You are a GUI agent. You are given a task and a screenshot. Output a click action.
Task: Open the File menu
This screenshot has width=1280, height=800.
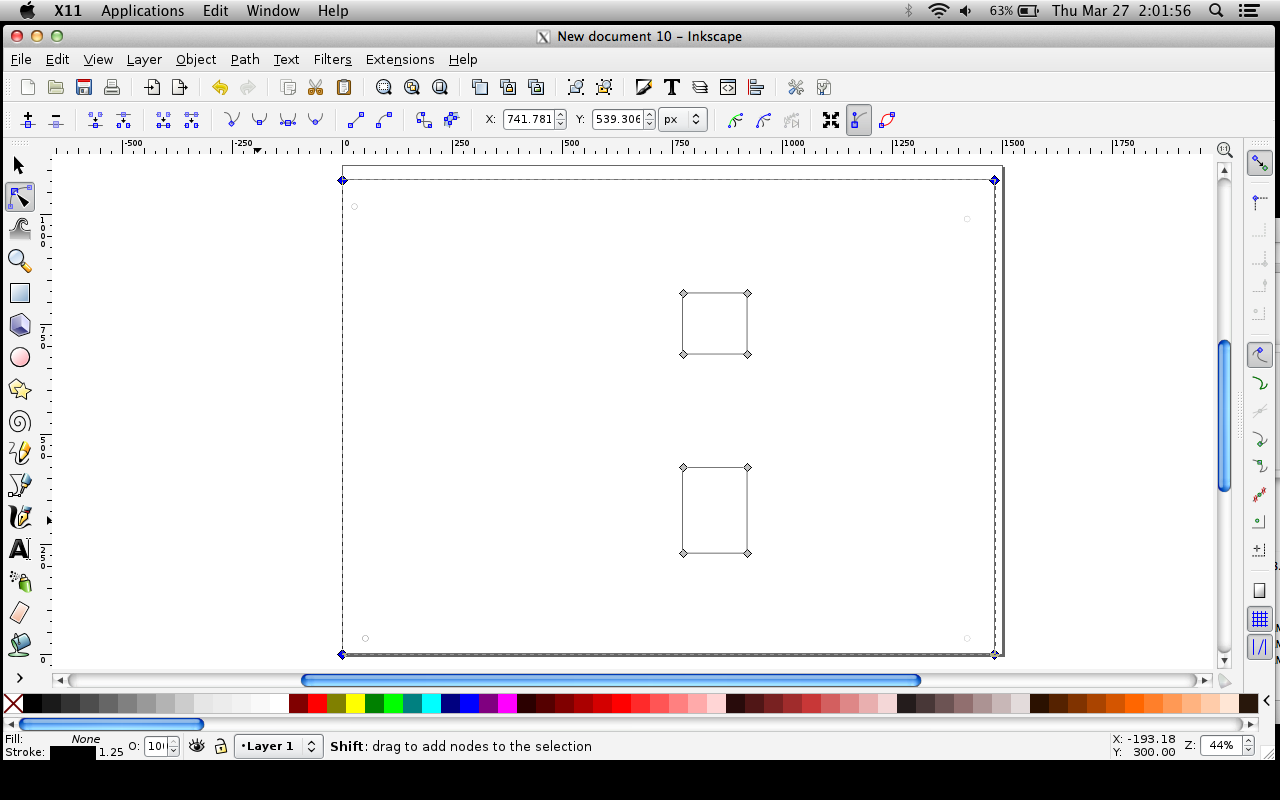[21, 59]
